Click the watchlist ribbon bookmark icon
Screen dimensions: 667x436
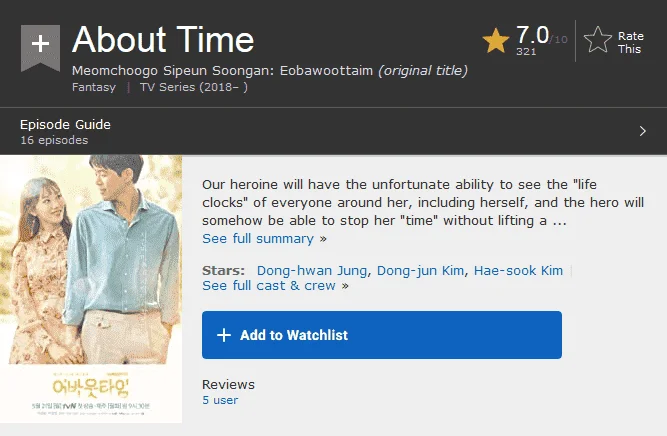click(x=40, y=48)
